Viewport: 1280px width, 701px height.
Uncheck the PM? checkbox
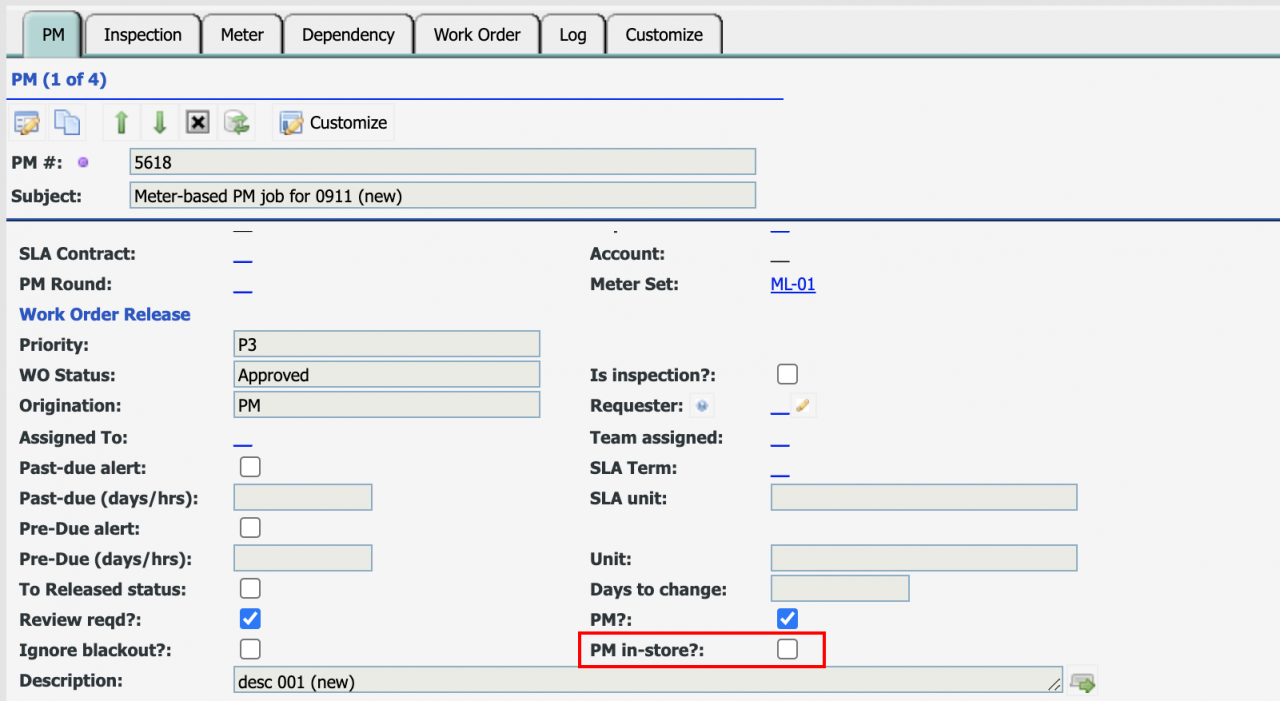(x=788, y=619)
